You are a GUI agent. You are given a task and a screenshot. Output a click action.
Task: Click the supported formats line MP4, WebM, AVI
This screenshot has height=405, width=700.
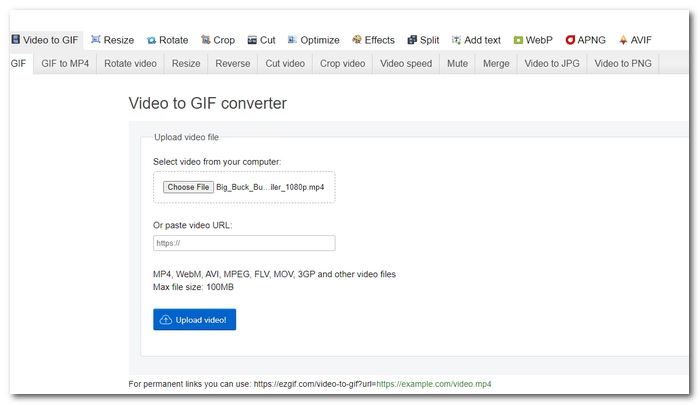point(275,274)
